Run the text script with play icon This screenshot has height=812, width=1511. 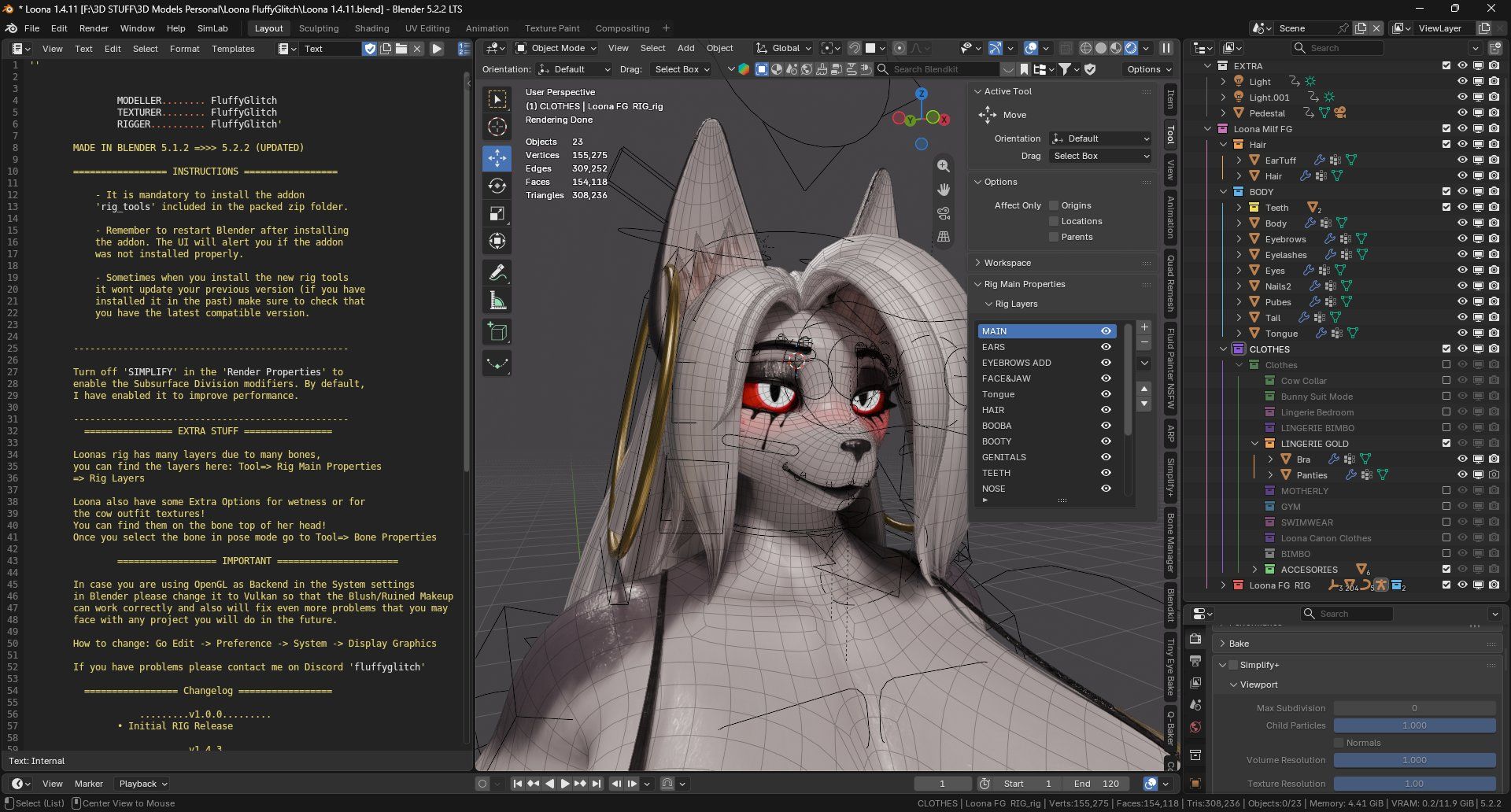[x=437, y=49]
